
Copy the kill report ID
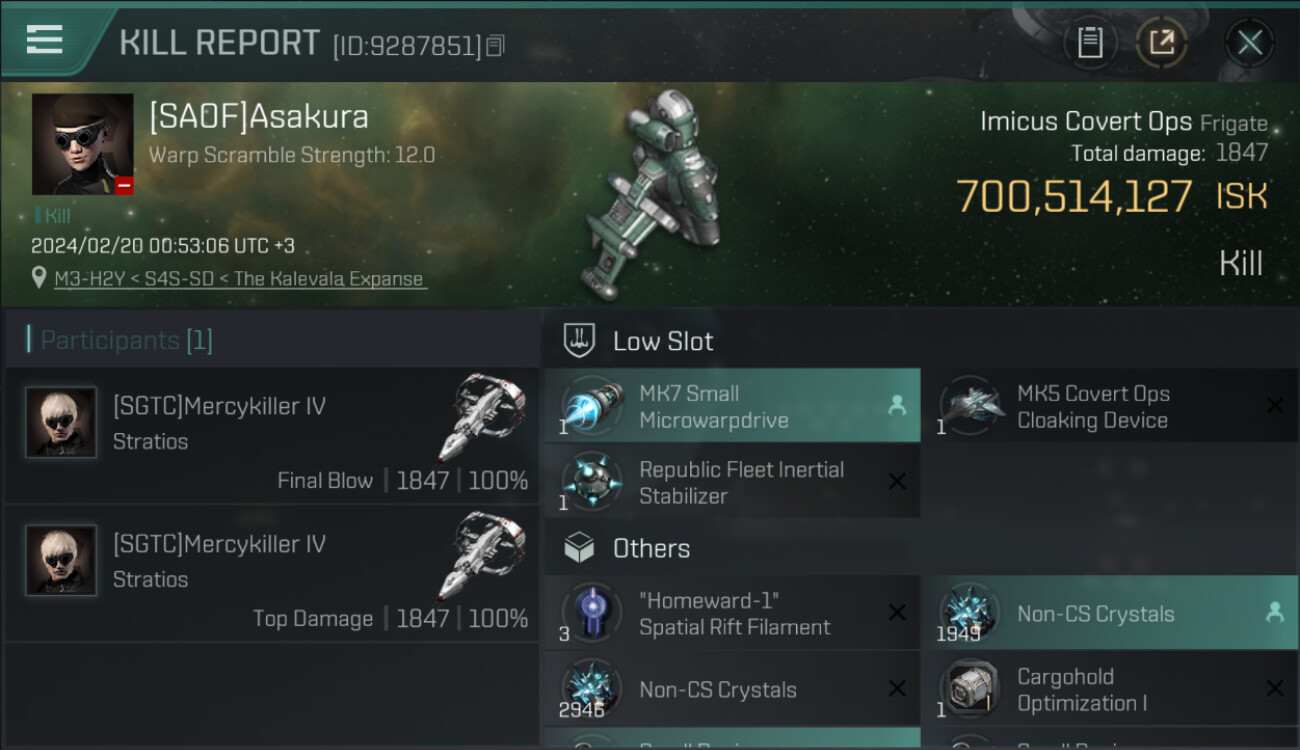point(496,45)
